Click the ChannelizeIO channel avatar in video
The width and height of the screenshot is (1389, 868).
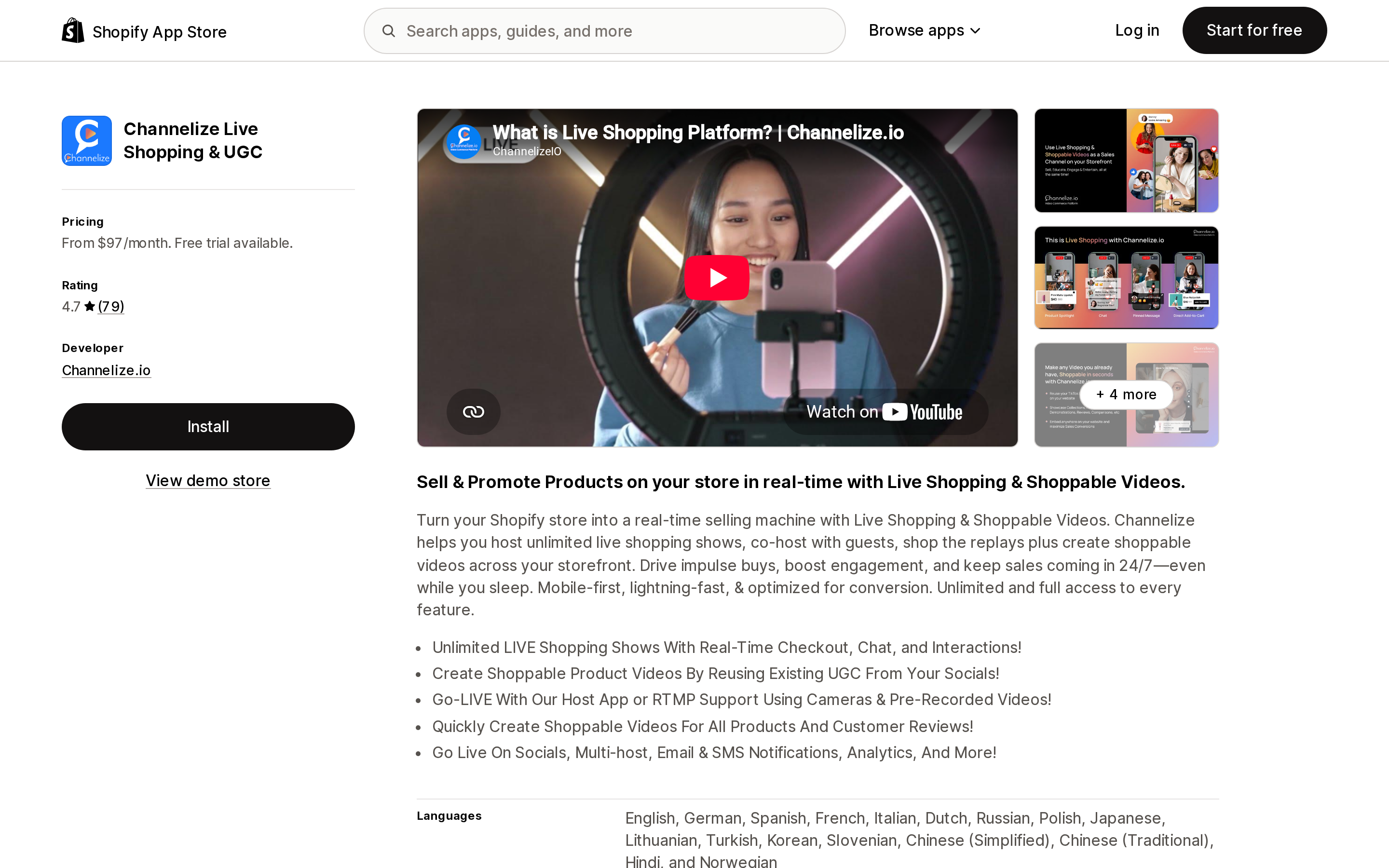coord(464,142)
